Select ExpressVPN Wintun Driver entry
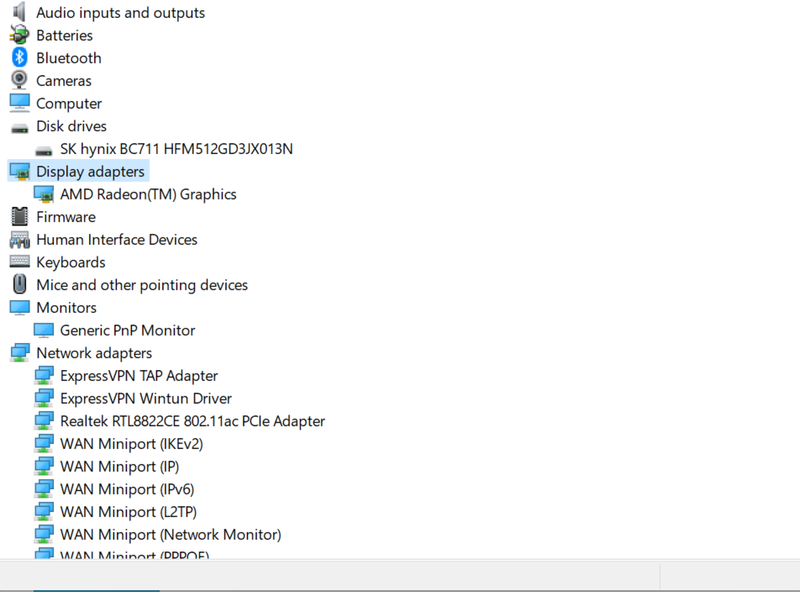 [x=146, y=399]
